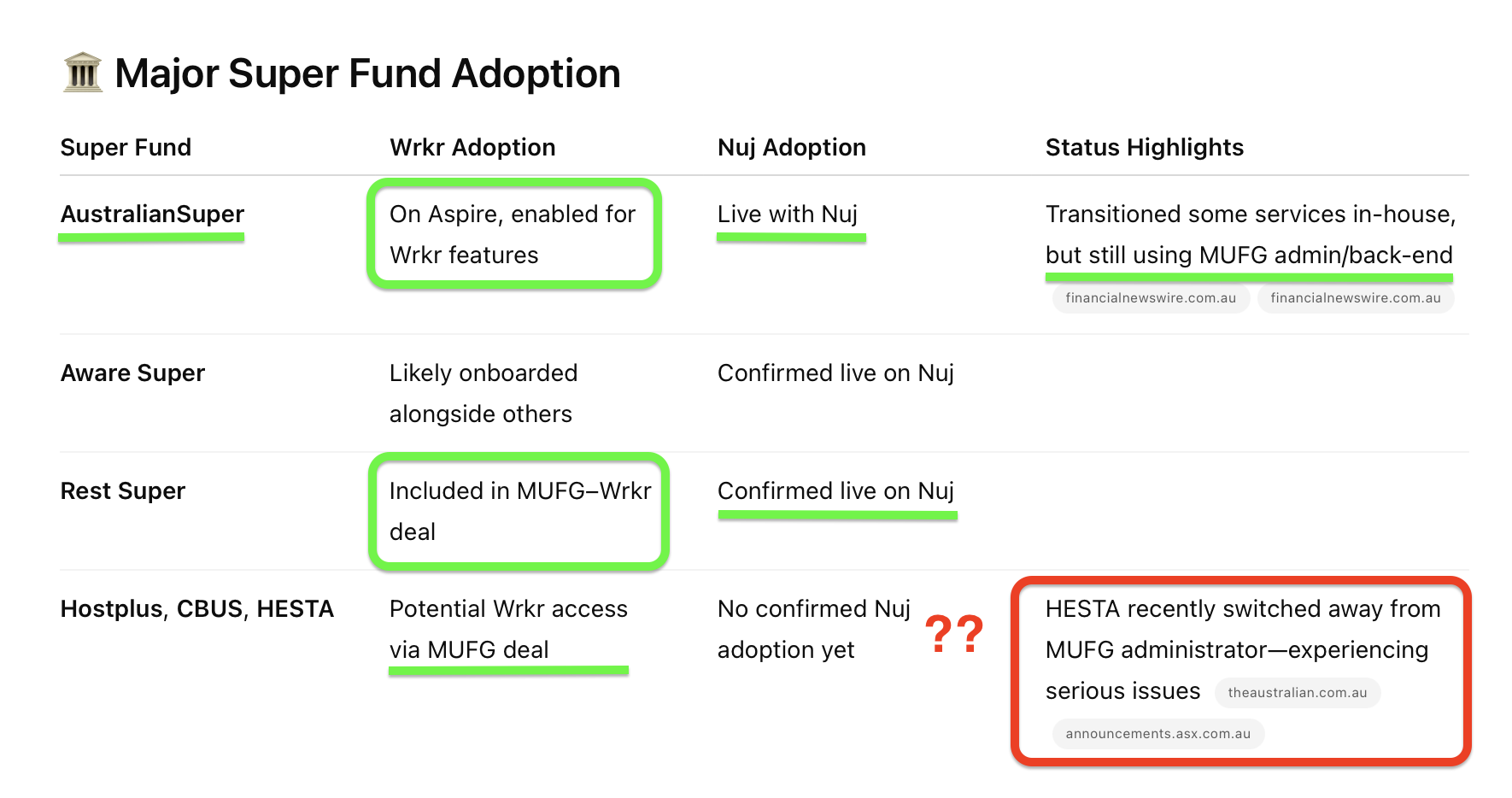The height and width of the screenshot is (798, 1512).
Task: Click 'No confirmed Nuj adoption yet' text
Action: click(814, 629)
